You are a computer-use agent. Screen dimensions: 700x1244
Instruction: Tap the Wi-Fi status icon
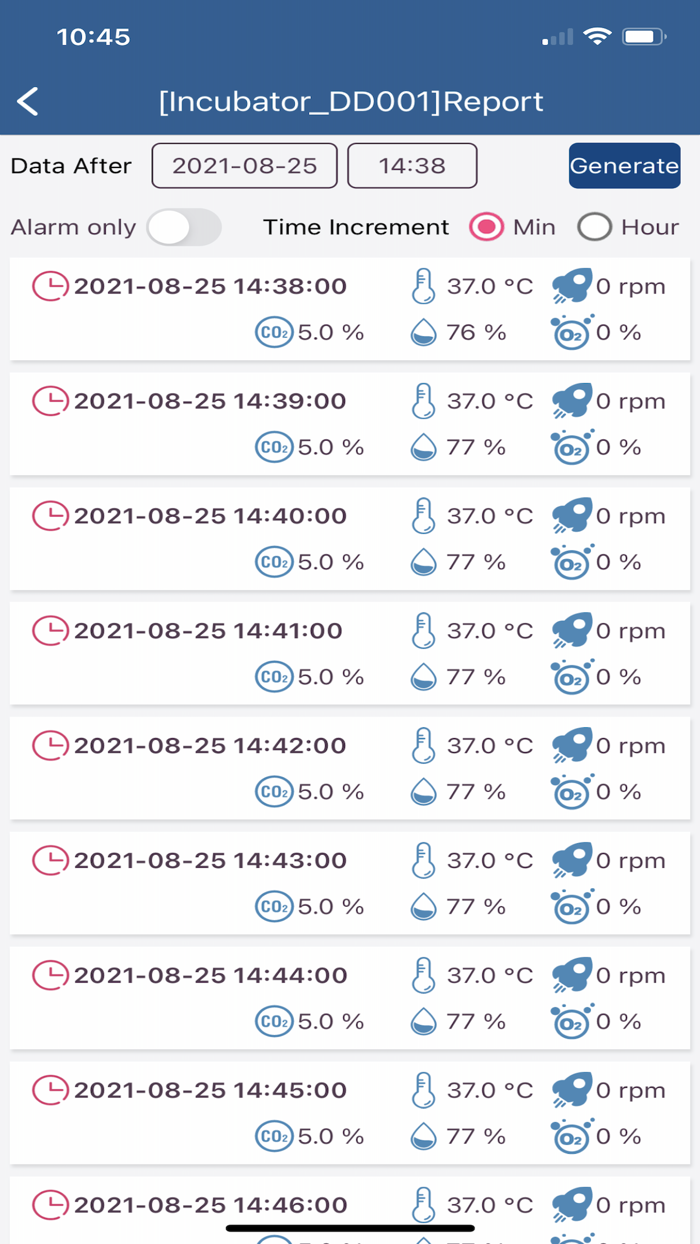[598, 37]
